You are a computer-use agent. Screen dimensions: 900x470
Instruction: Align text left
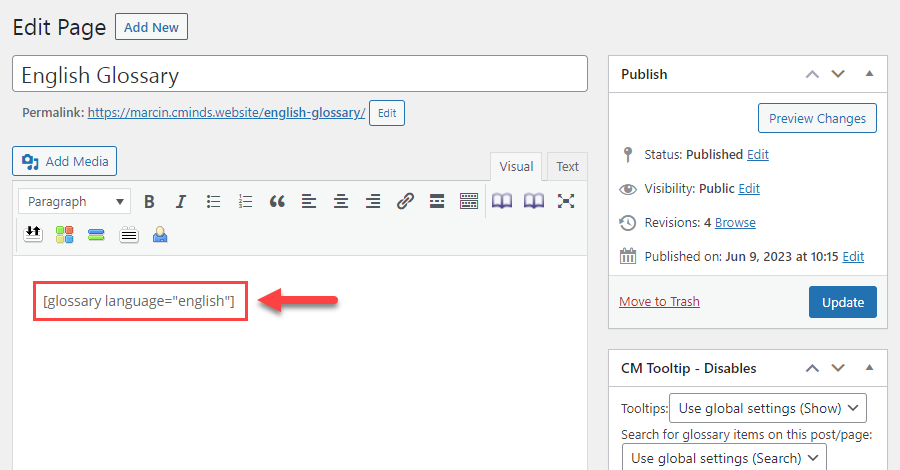(x=309, y=201)
